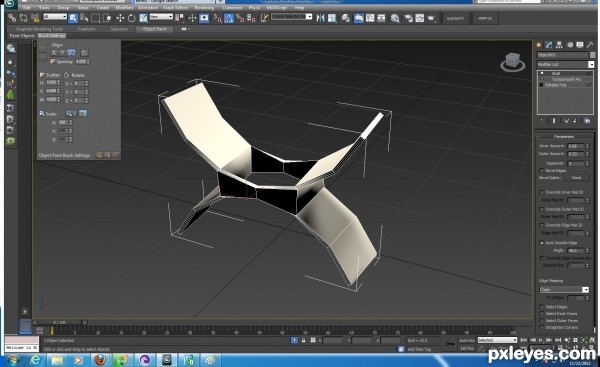Viewport: 600px width, 367px height.
Task: Open the reference coordinate system View dropdown
Action: click(x=161, y=16)
